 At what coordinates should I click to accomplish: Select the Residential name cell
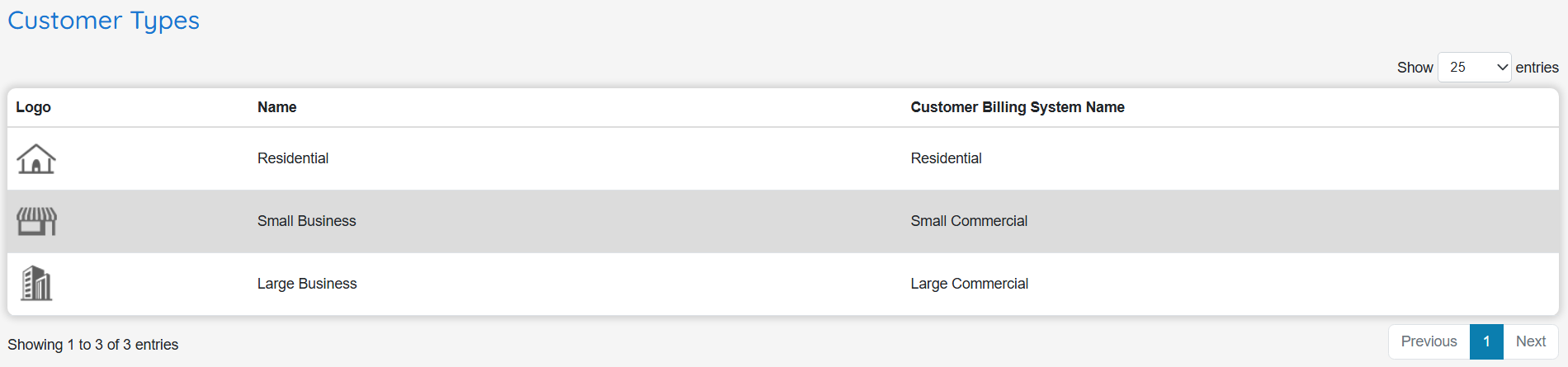click(x=293, y=158)
